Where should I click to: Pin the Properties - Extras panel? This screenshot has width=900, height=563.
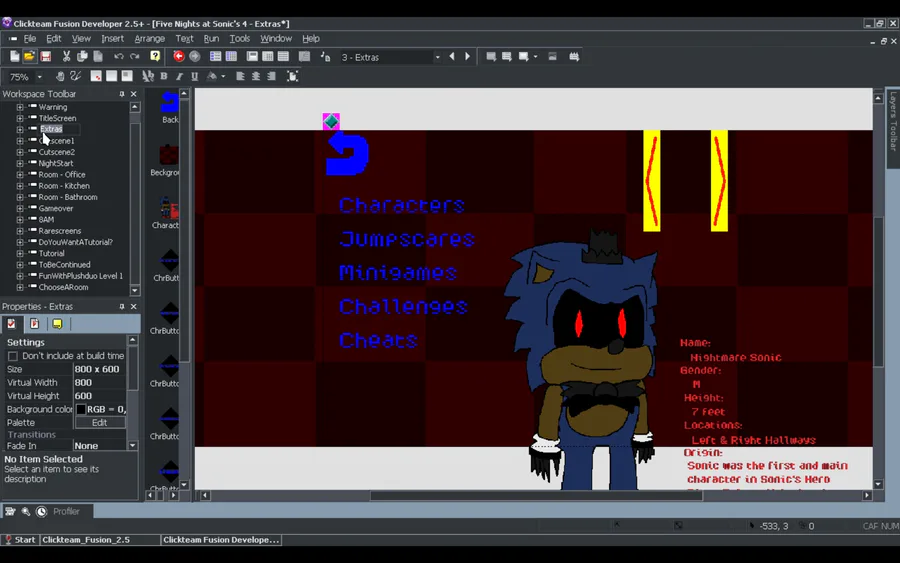coord(122,307)
